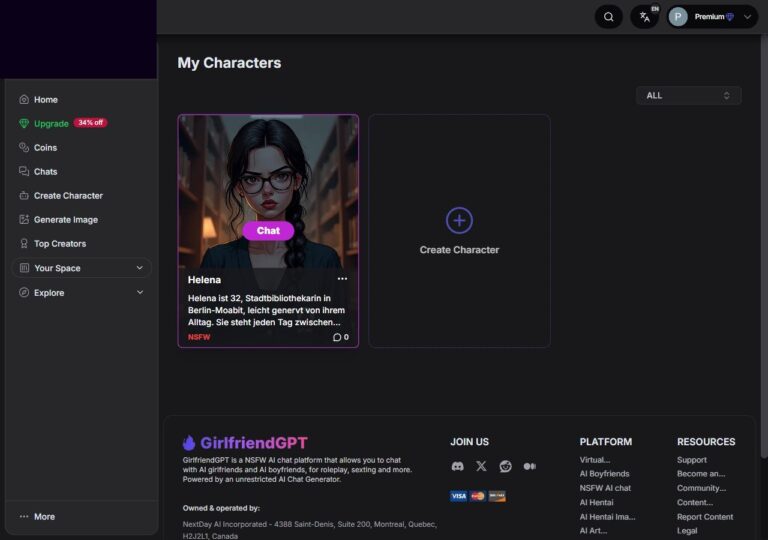Click the profile avatar letter P
Image resolution: width=768 pixels, height=540 pixels.
point(678,17)
